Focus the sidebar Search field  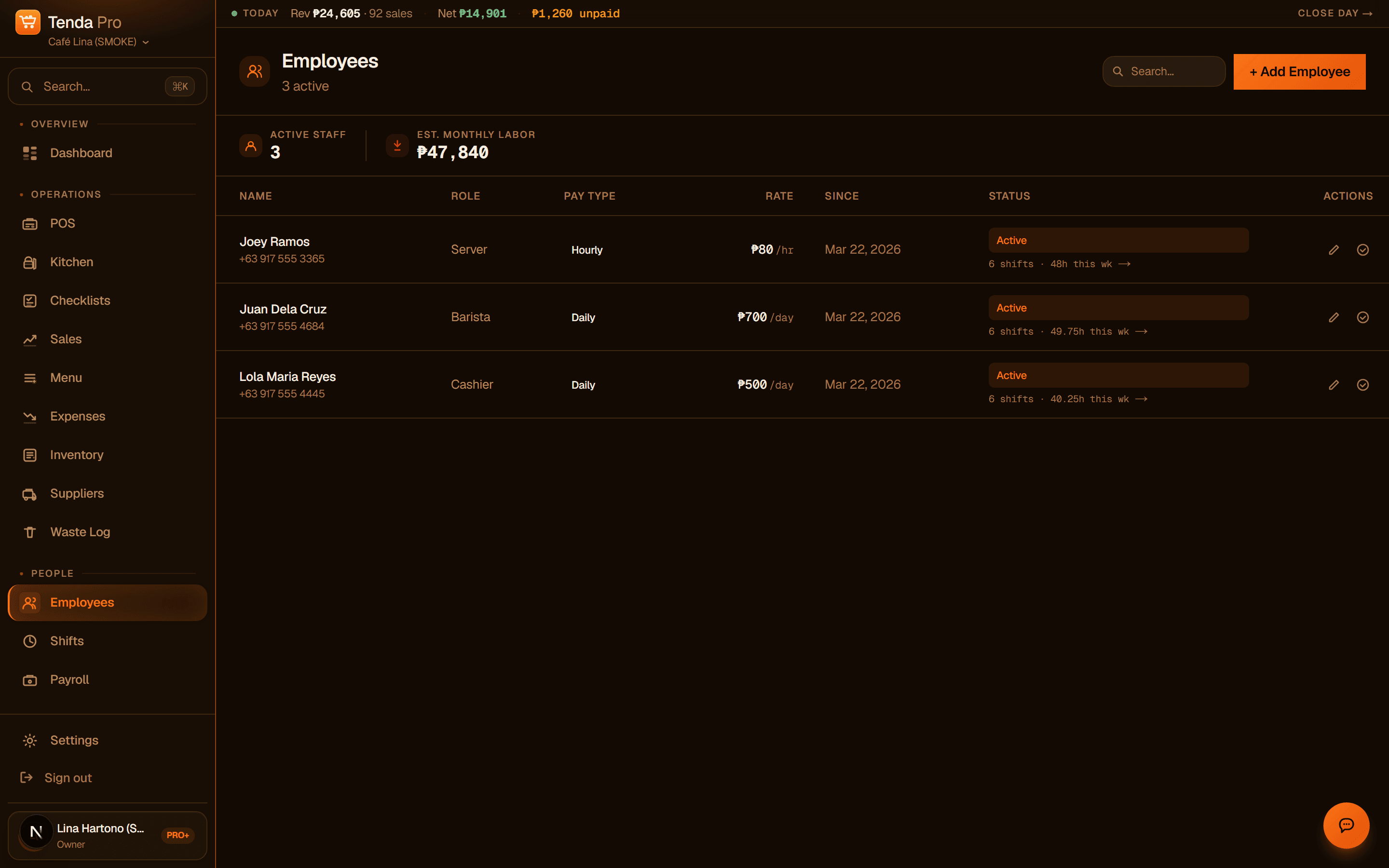point(108,87)
